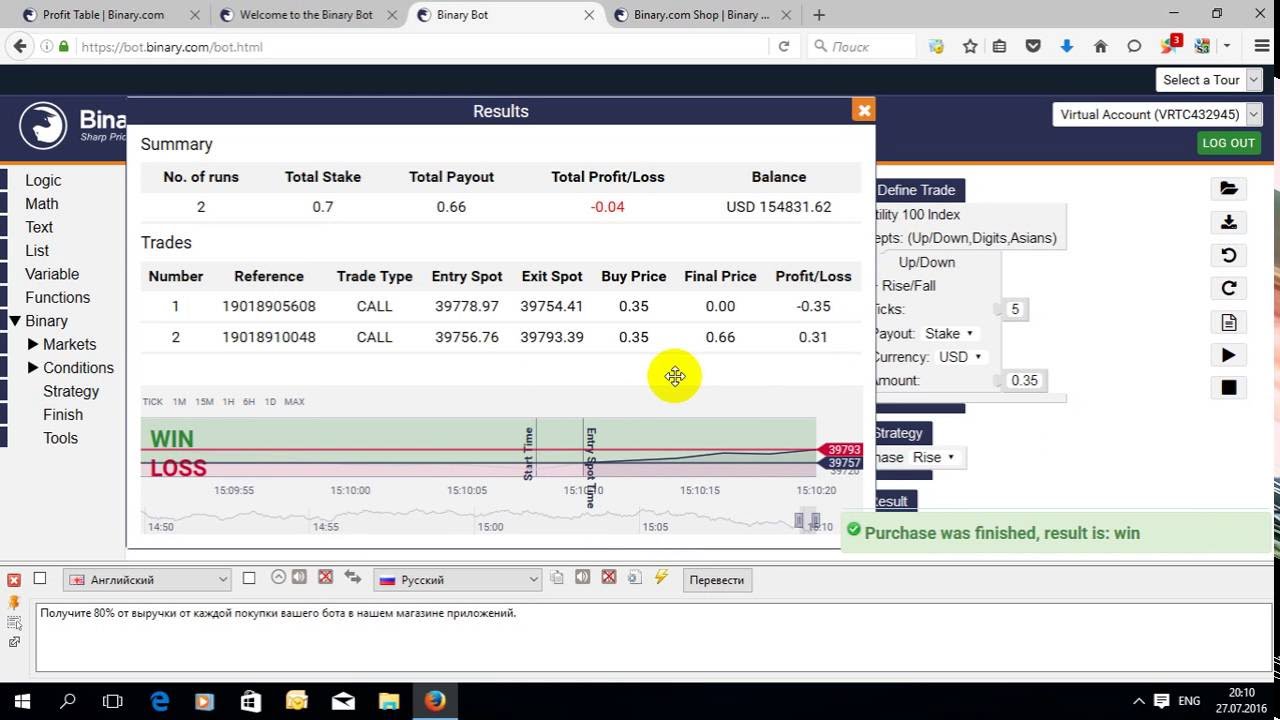Open the summary document icon
Viewport: 1280px width, 720px height.
click(1229, 322)
